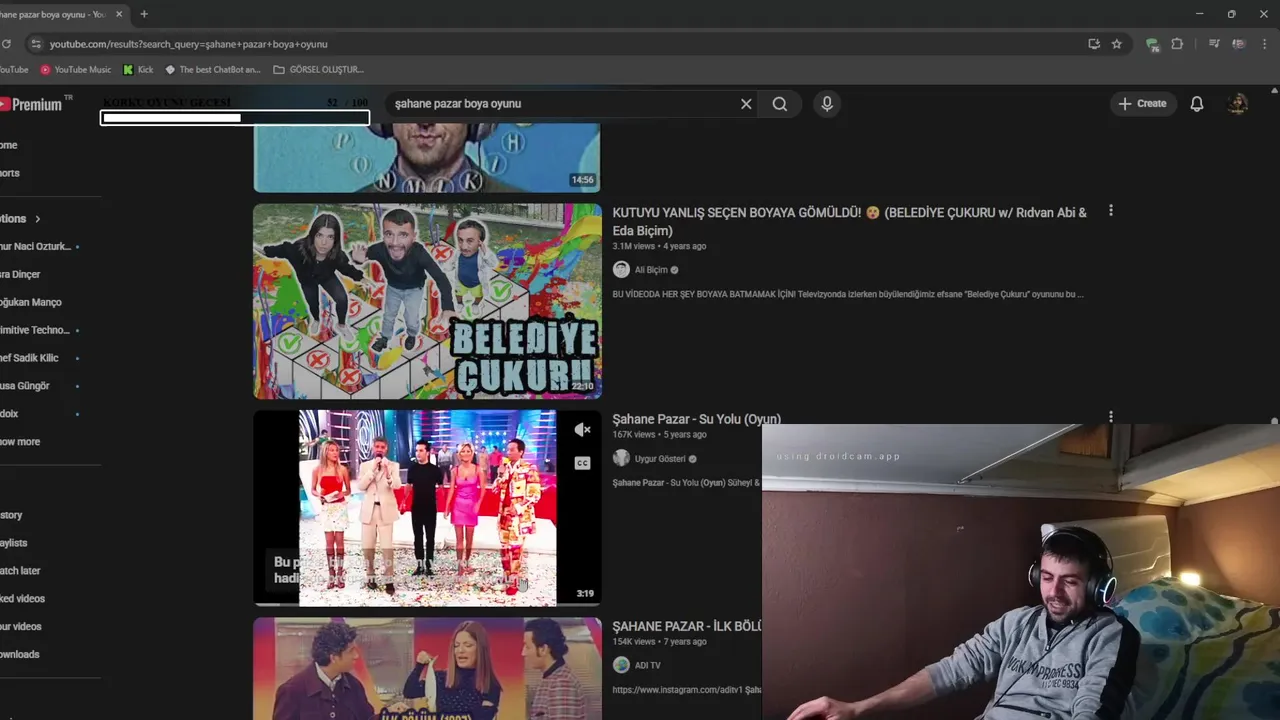Open Your videos in the sidebar
The height and width of the screenshot is (720, 1280).
(x=21, y=627)
